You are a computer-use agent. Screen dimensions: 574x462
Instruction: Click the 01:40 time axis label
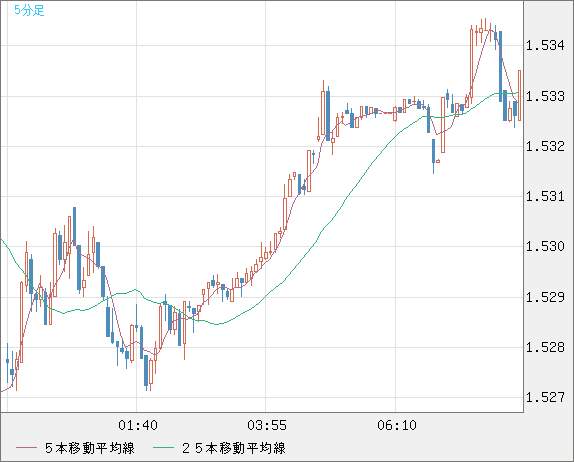[138, 425]
